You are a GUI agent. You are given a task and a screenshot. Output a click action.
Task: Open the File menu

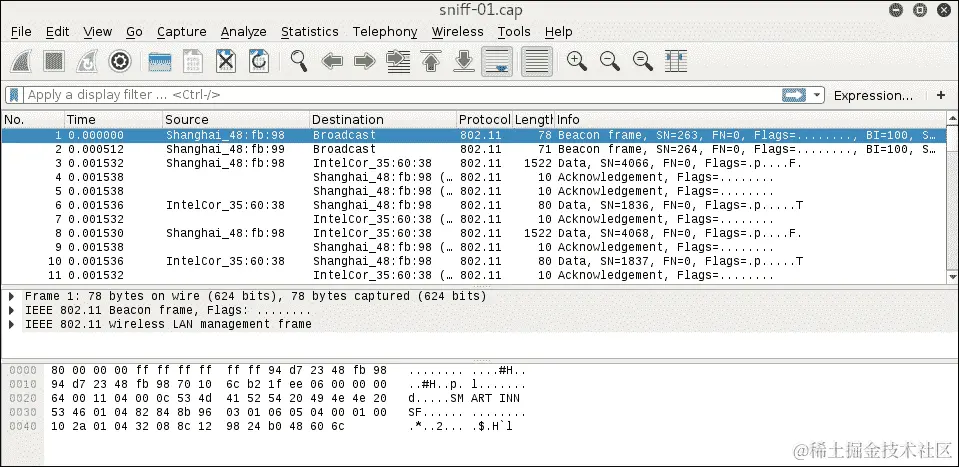coord(21,32)
